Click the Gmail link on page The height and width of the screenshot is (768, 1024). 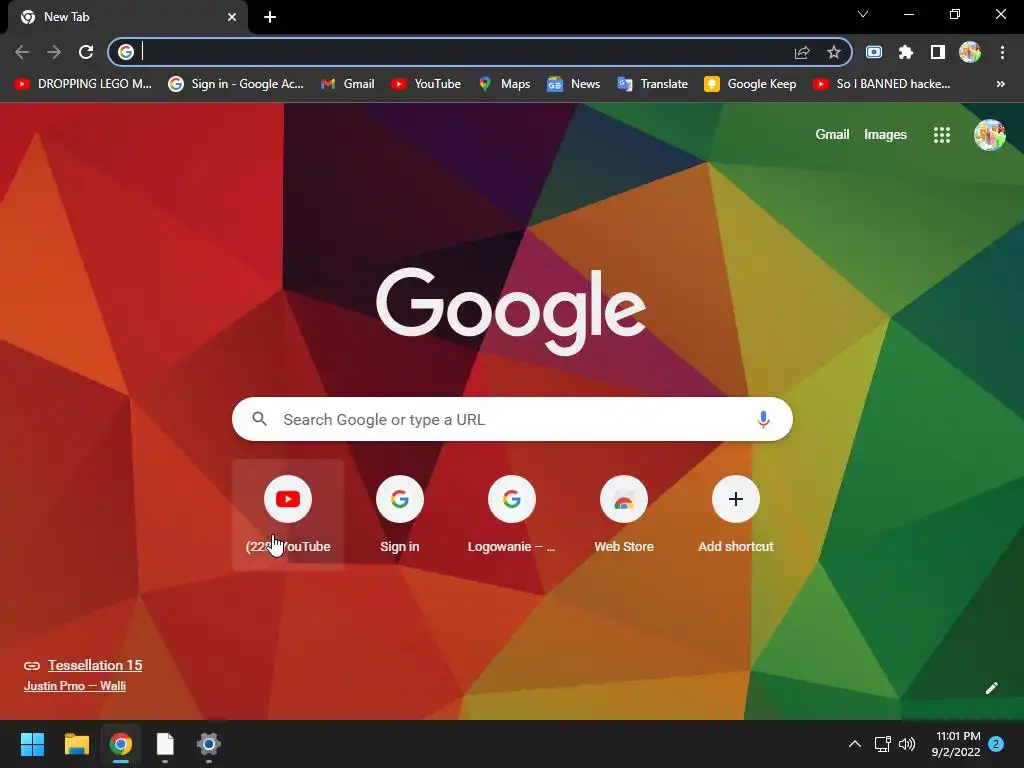coord(832,135)
